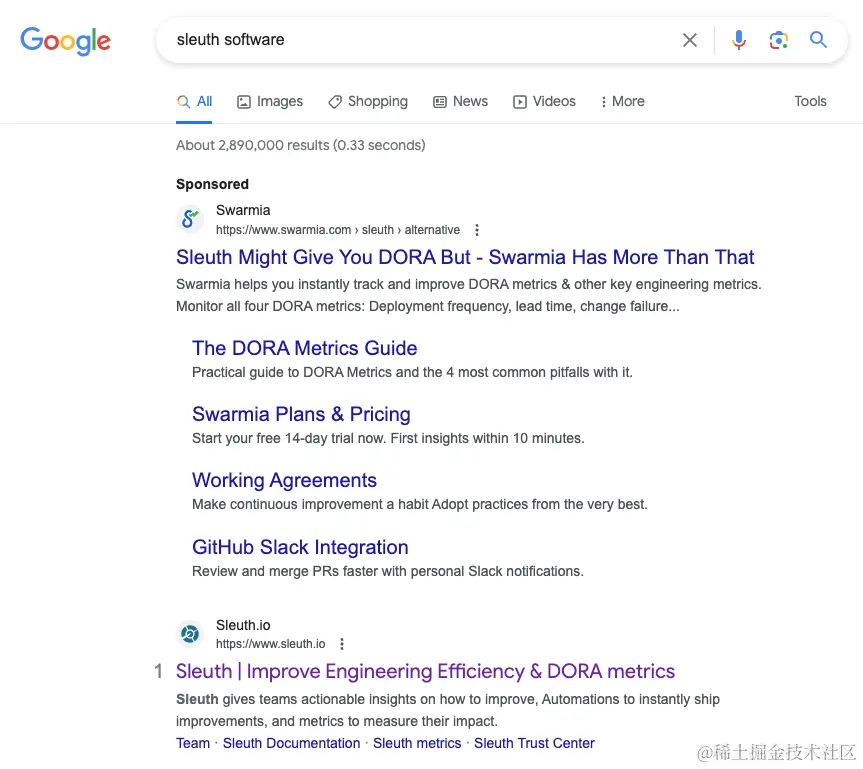Submit search with the magnifying glass icon
This screenshot has width=863, height=769.
(818, 40)
